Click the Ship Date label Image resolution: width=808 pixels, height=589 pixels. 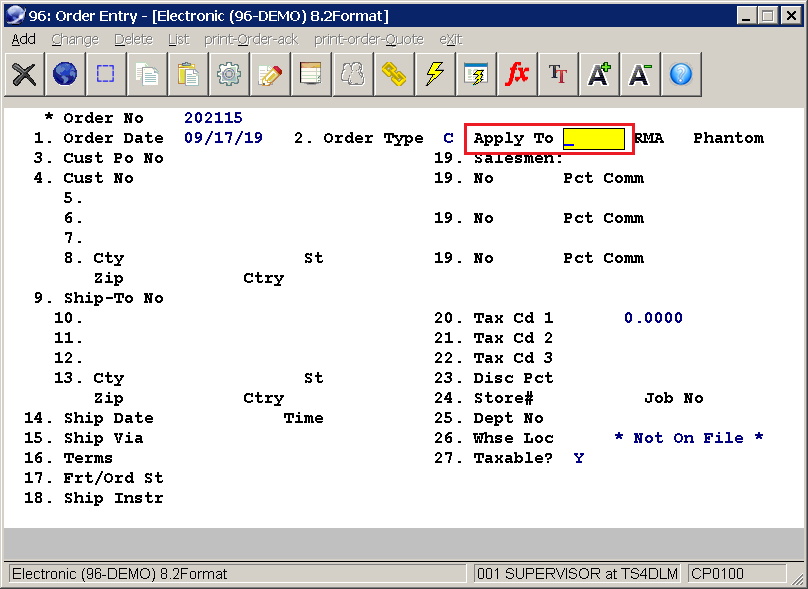108,418
